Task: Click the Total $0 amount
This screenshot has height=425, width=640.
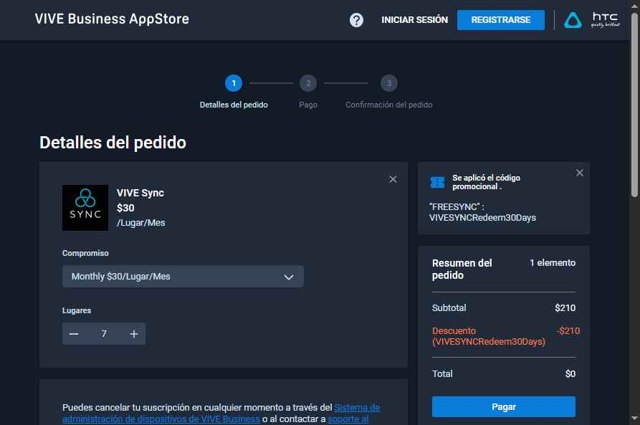Action: pos(570,374)
